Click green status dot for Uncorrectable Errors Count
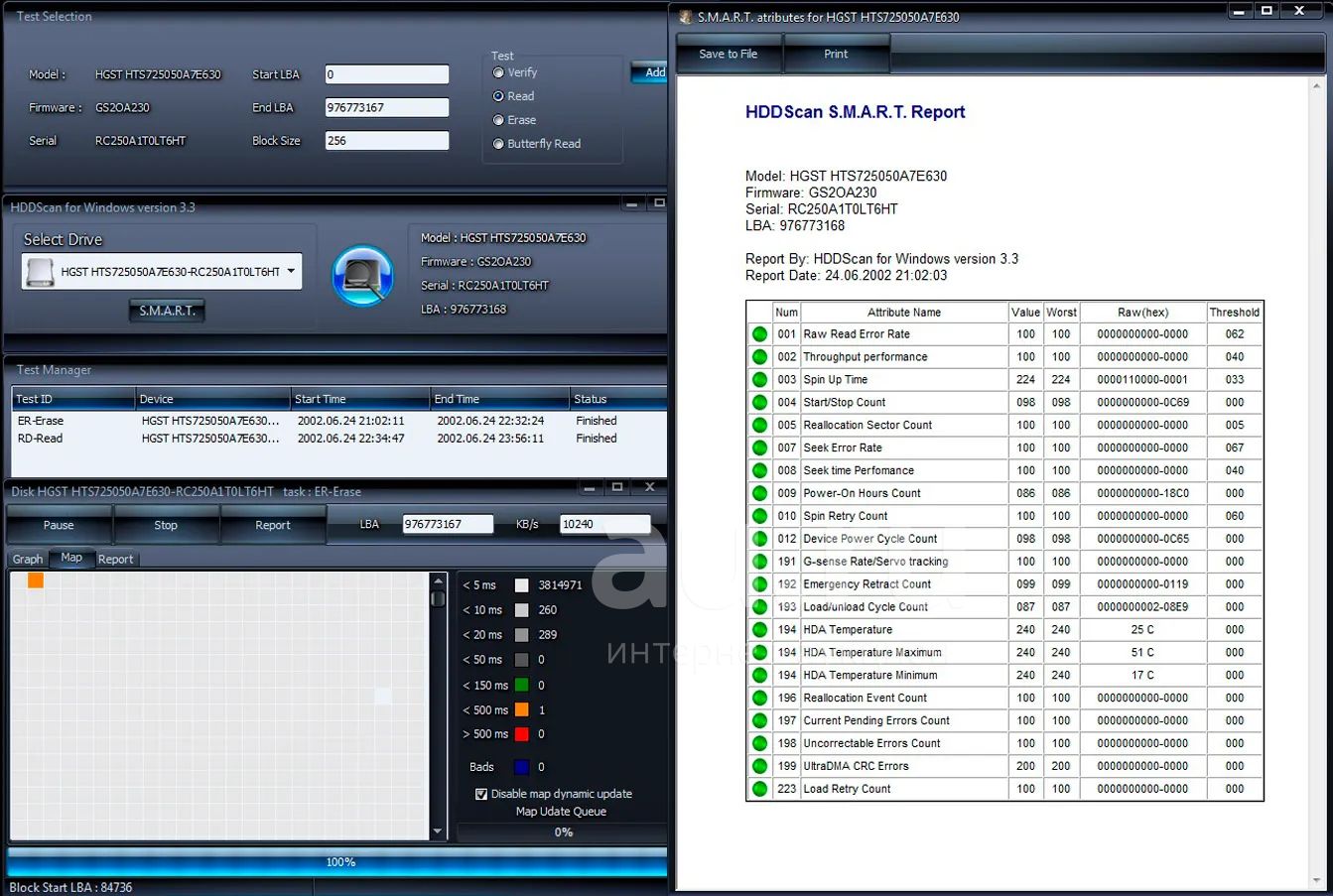The height and width of the screenshot is (896, 1333). pos(759,743)
